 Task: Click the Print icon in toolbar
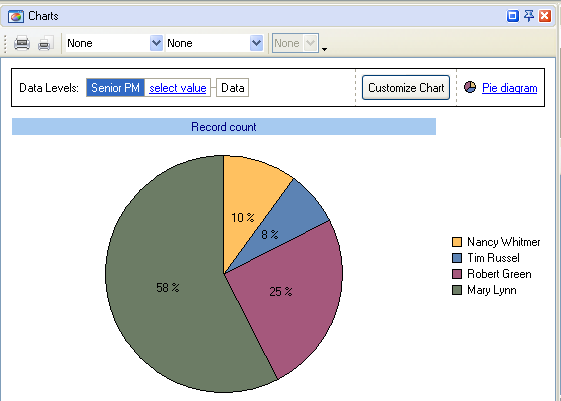point(22,43)
